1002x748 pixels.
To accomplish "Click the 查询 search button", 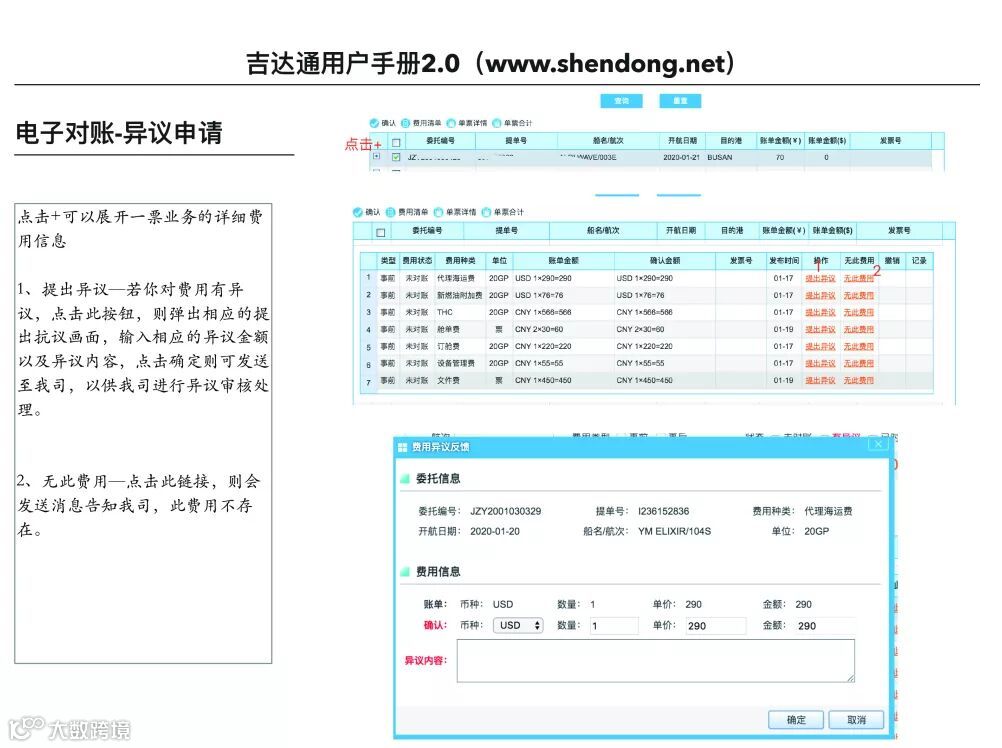I will coord(621,101).
